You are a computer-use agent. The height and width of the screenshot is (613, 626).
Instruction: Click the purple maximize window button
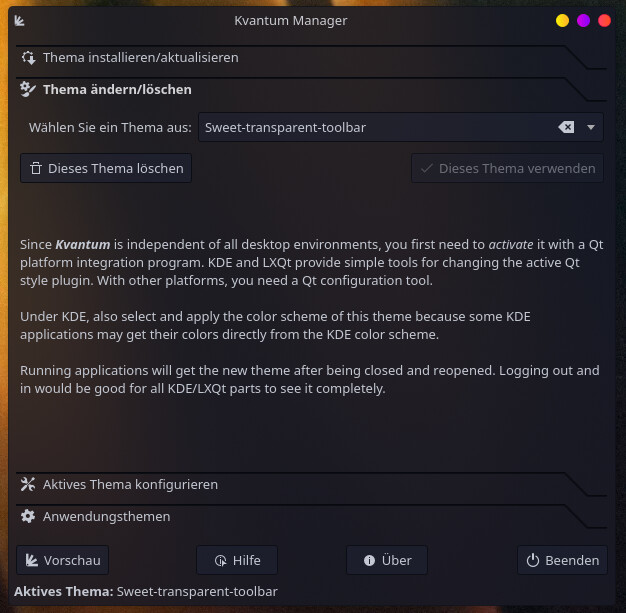pos(583,21)
